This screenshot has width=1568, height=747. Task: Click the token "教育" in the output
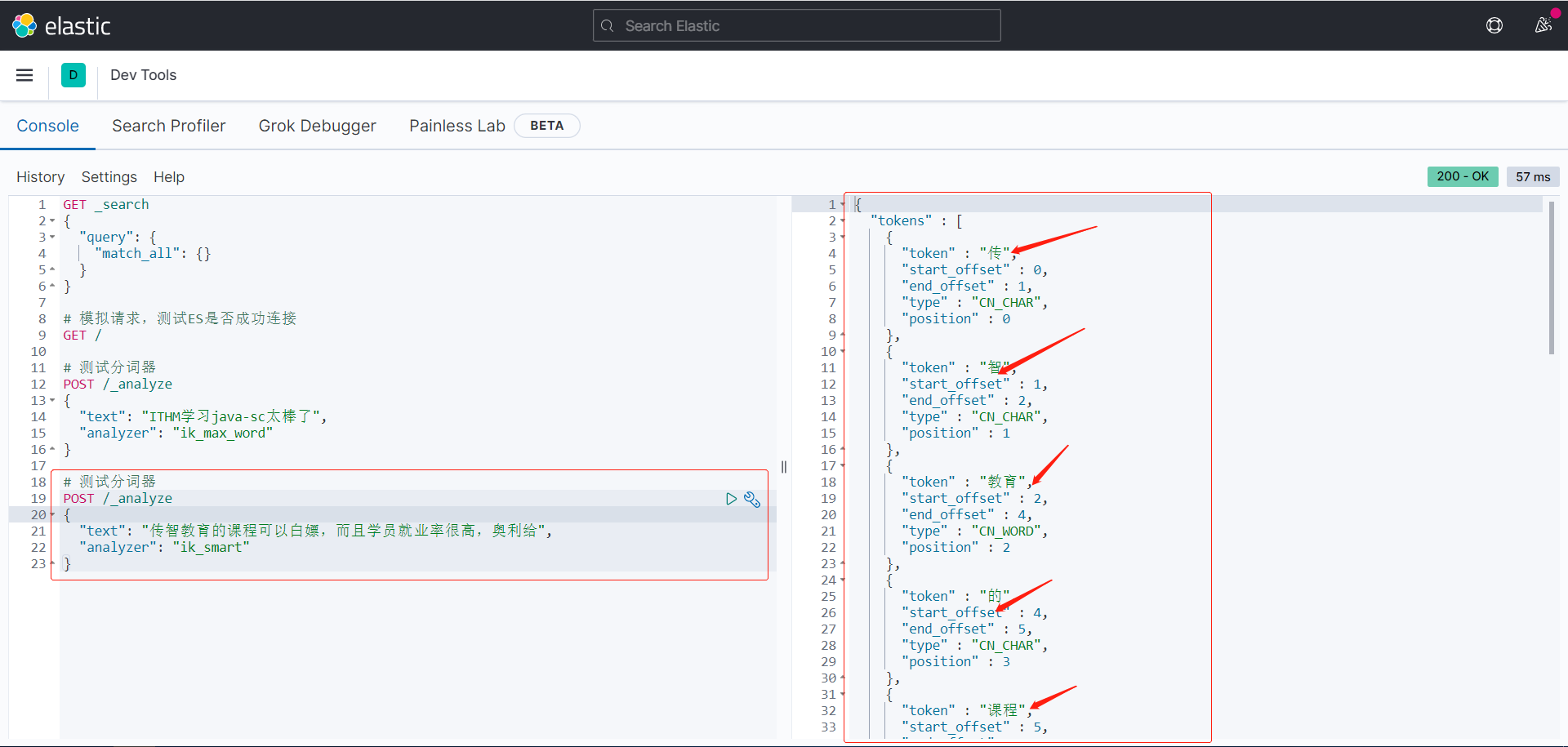click(x=1003, y=482)
